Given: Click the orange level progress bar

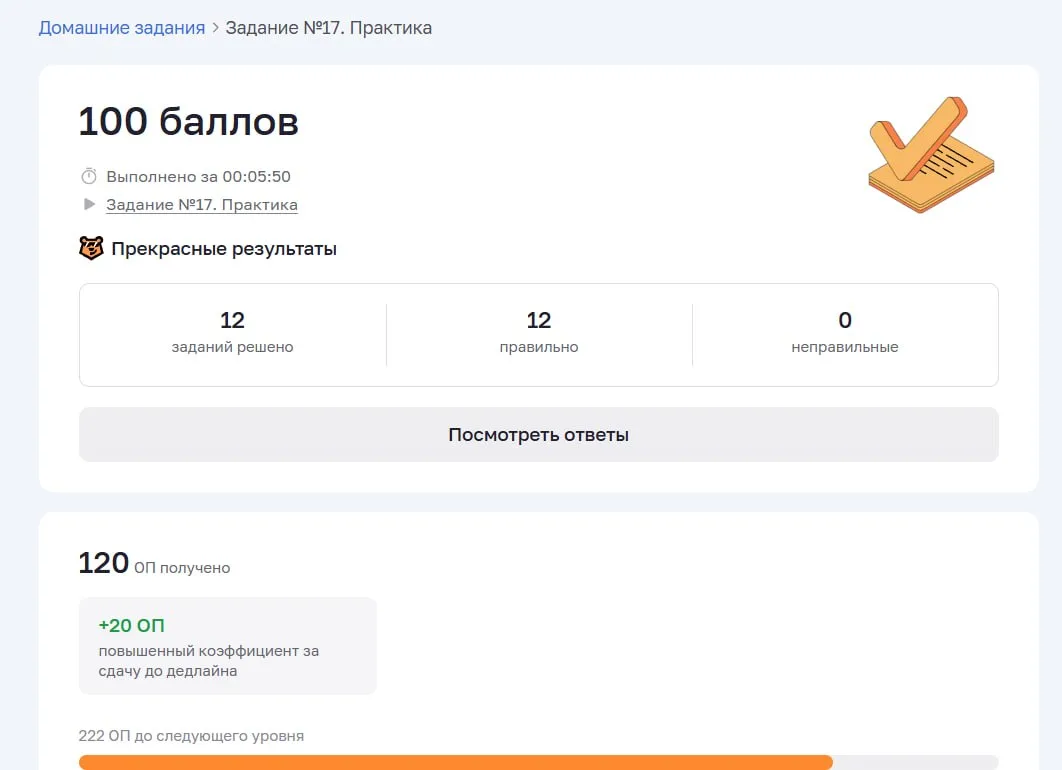Looking at the screenshot, I should (x=538, y=762).
